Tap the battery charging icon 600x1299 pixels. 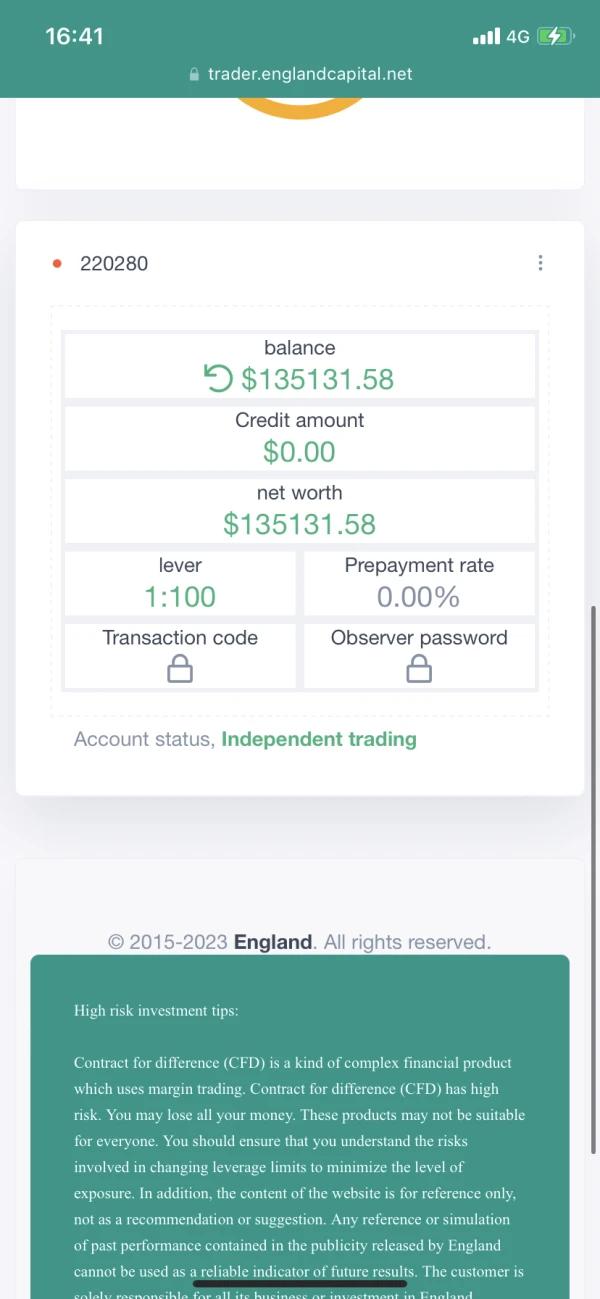tap(554, 37)
